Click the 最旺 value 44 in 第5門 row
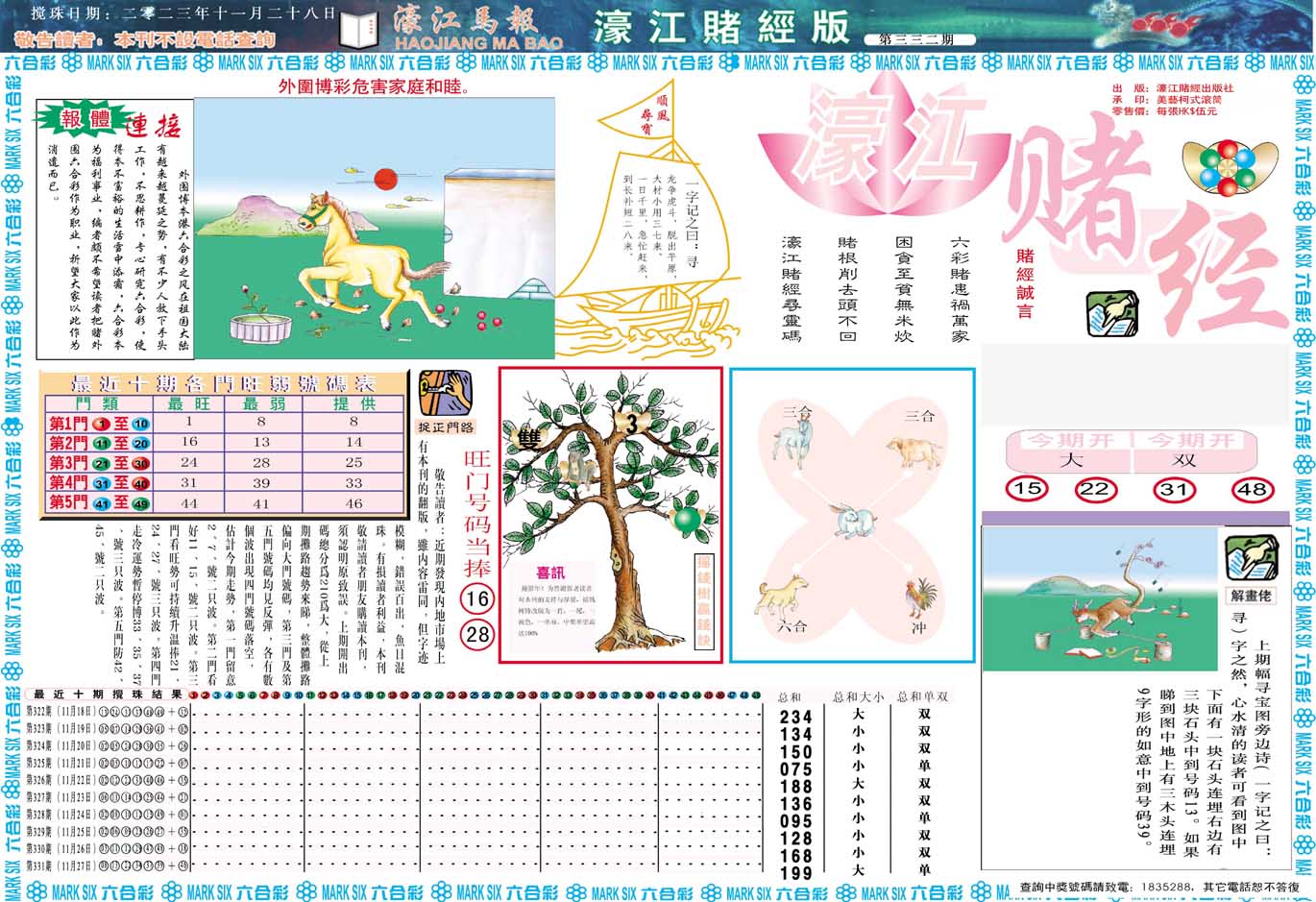This screenshot has width=1316, height=902. (x=189, y=503)
